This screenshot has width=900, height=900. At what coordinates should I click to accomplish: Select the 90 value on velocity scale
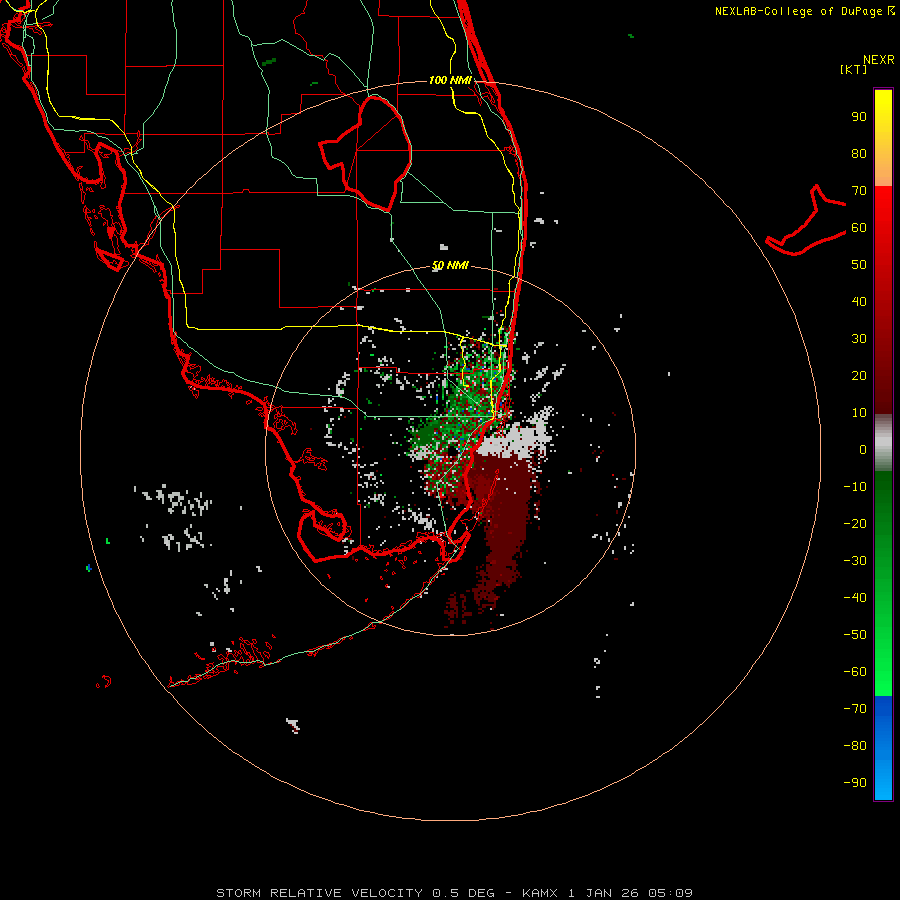859,117
